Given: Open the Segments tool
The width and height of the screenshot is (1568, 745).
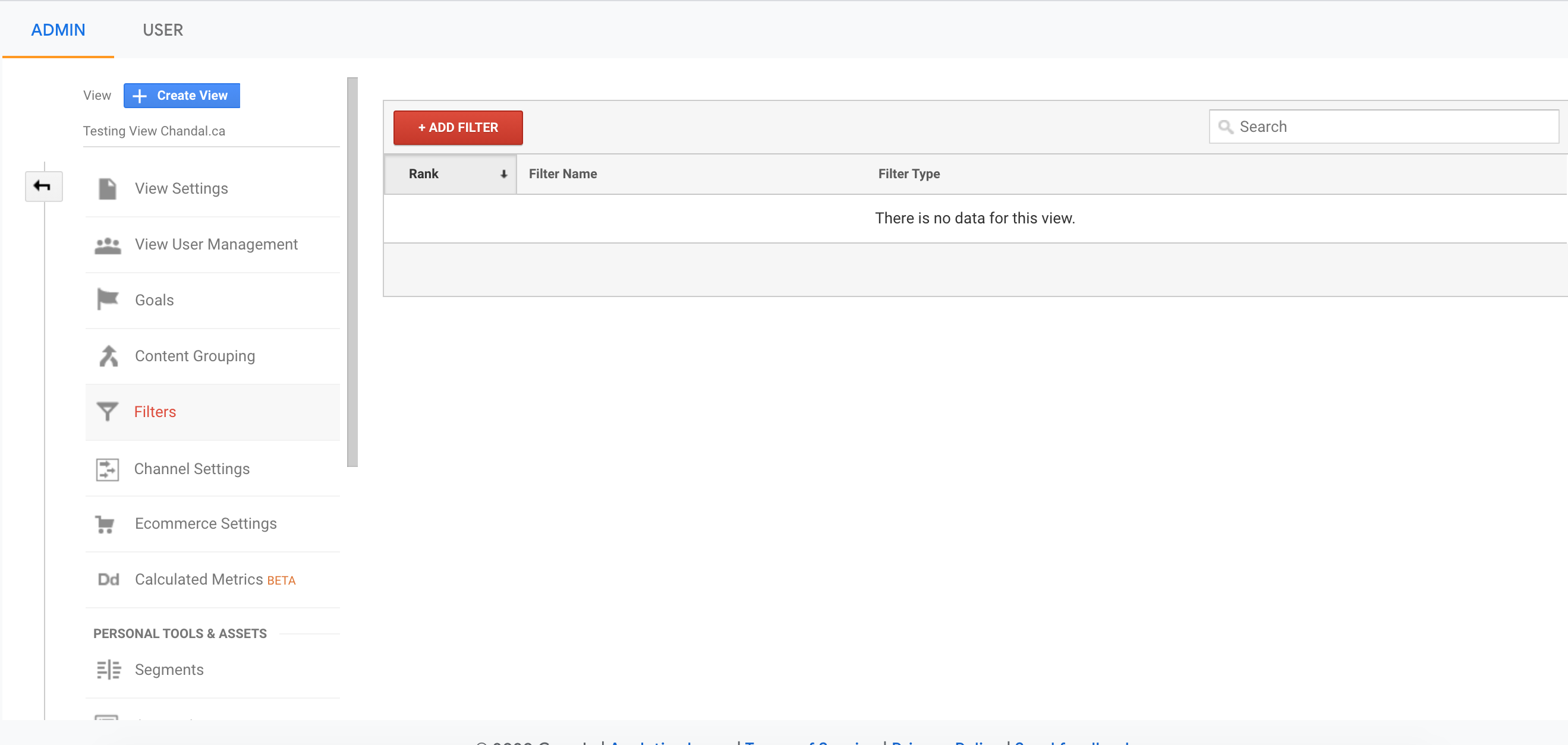Looking at the screenshot, I should click(169, 669).
